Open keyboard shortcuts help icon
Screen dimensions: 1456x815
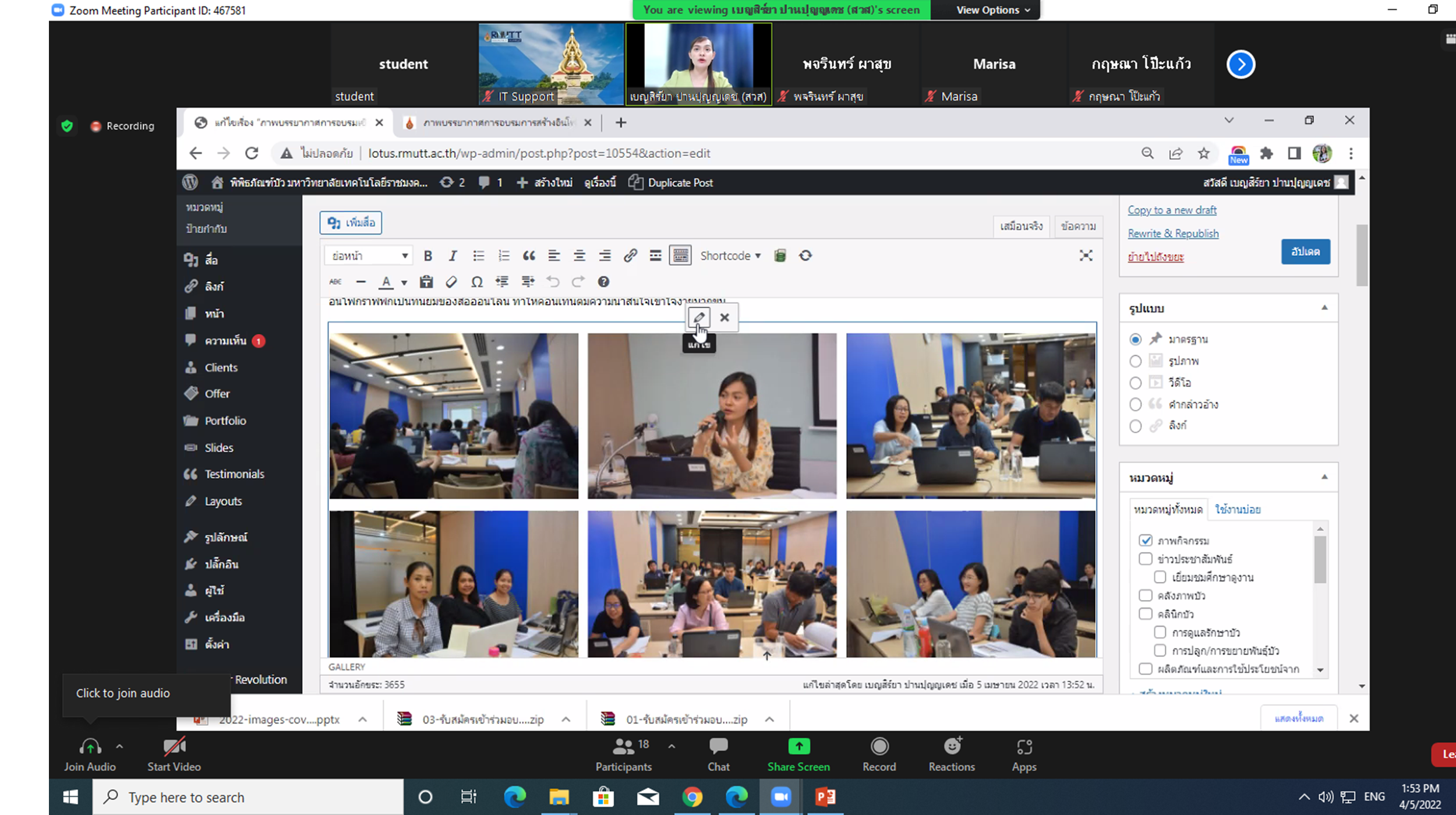coord(603,282)
